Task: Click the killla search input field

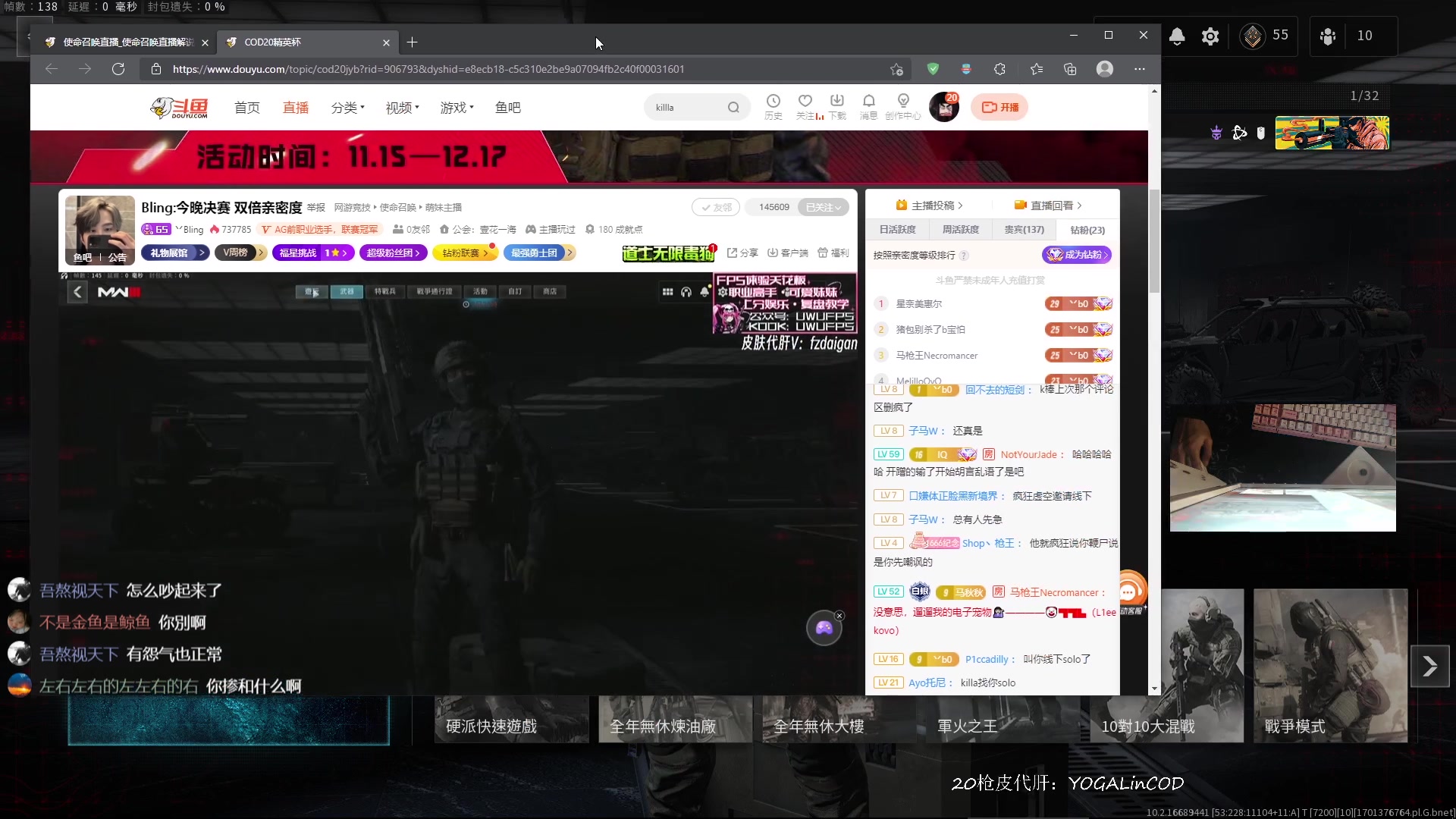Action: 689,108
